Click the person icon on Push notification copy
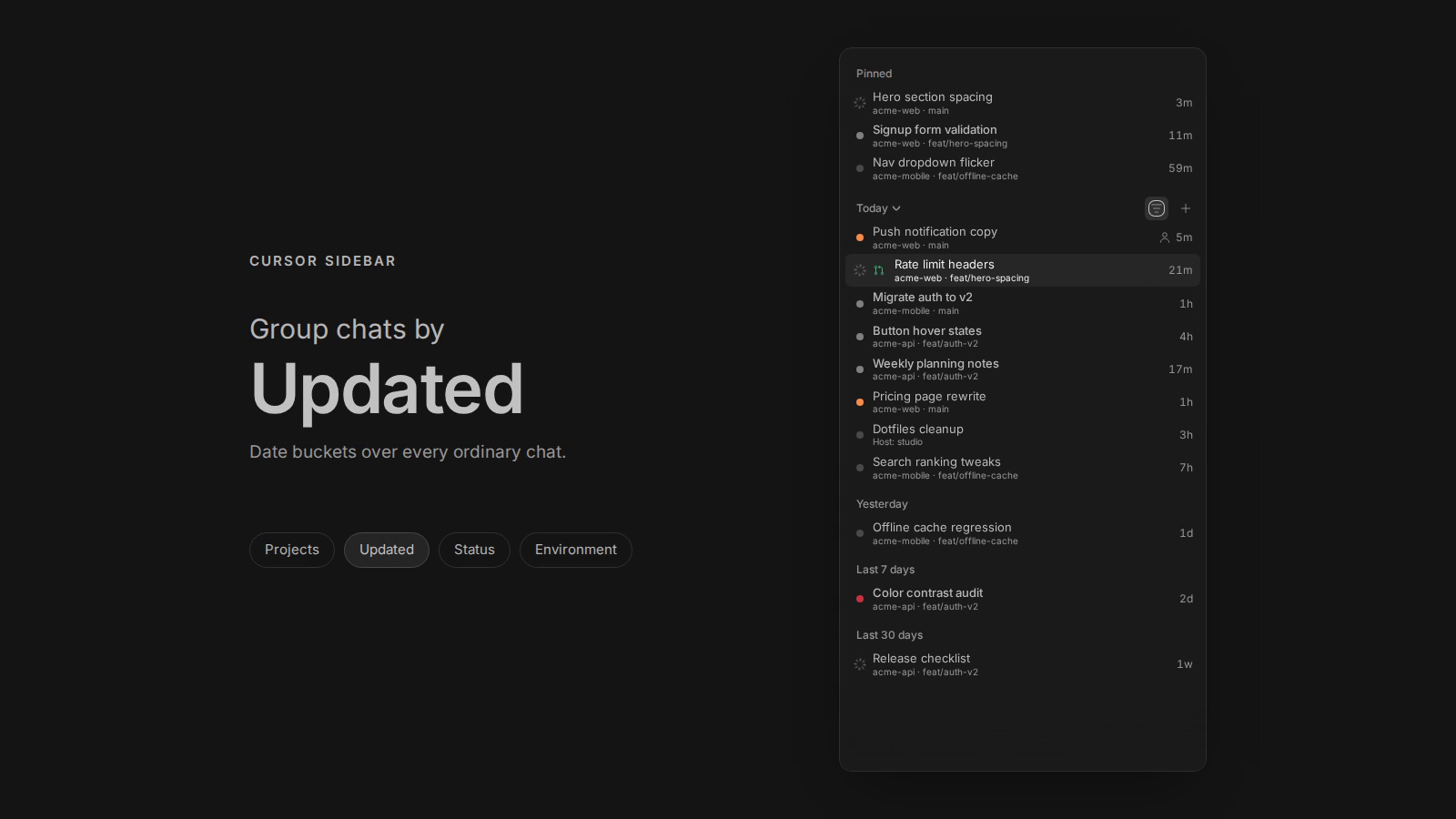Image resolution: width=1456 pixels, height=819 pixels. click(1164, 238)
